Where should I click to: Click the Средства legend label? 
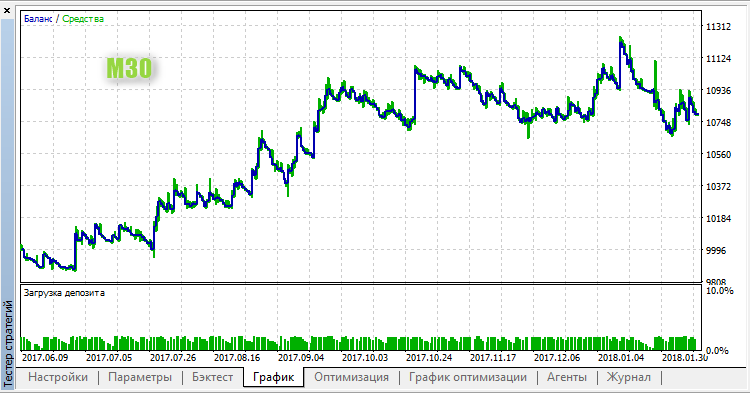point(83,19)
